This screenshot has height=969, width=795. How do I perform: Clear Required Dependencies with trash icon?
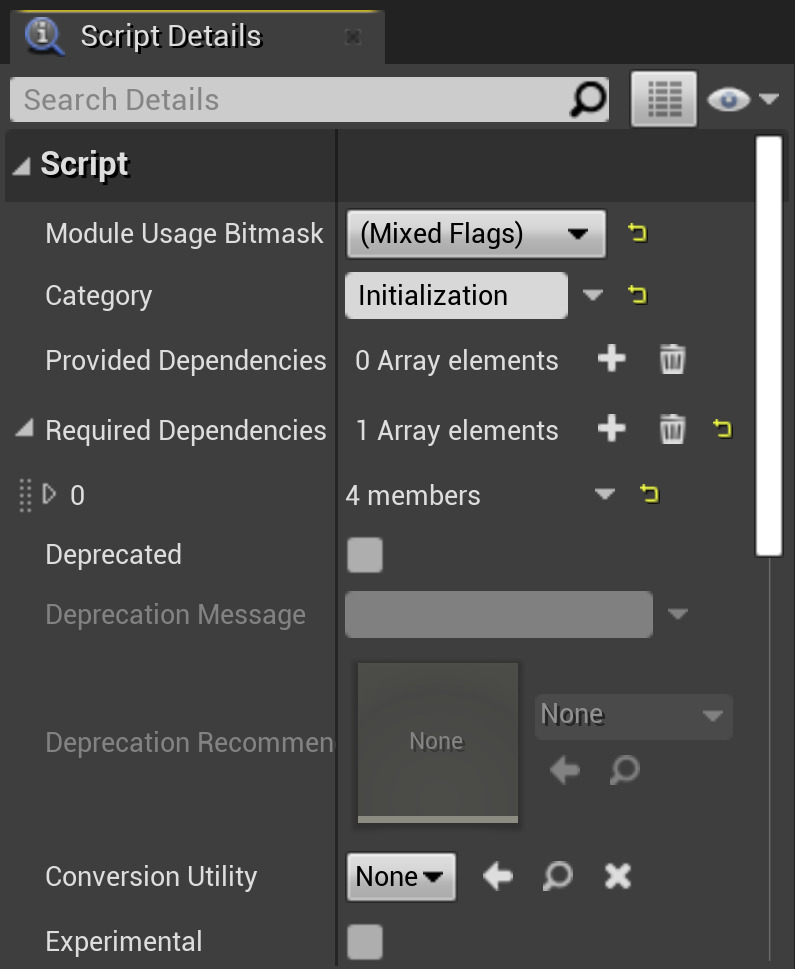click(672, 430)
